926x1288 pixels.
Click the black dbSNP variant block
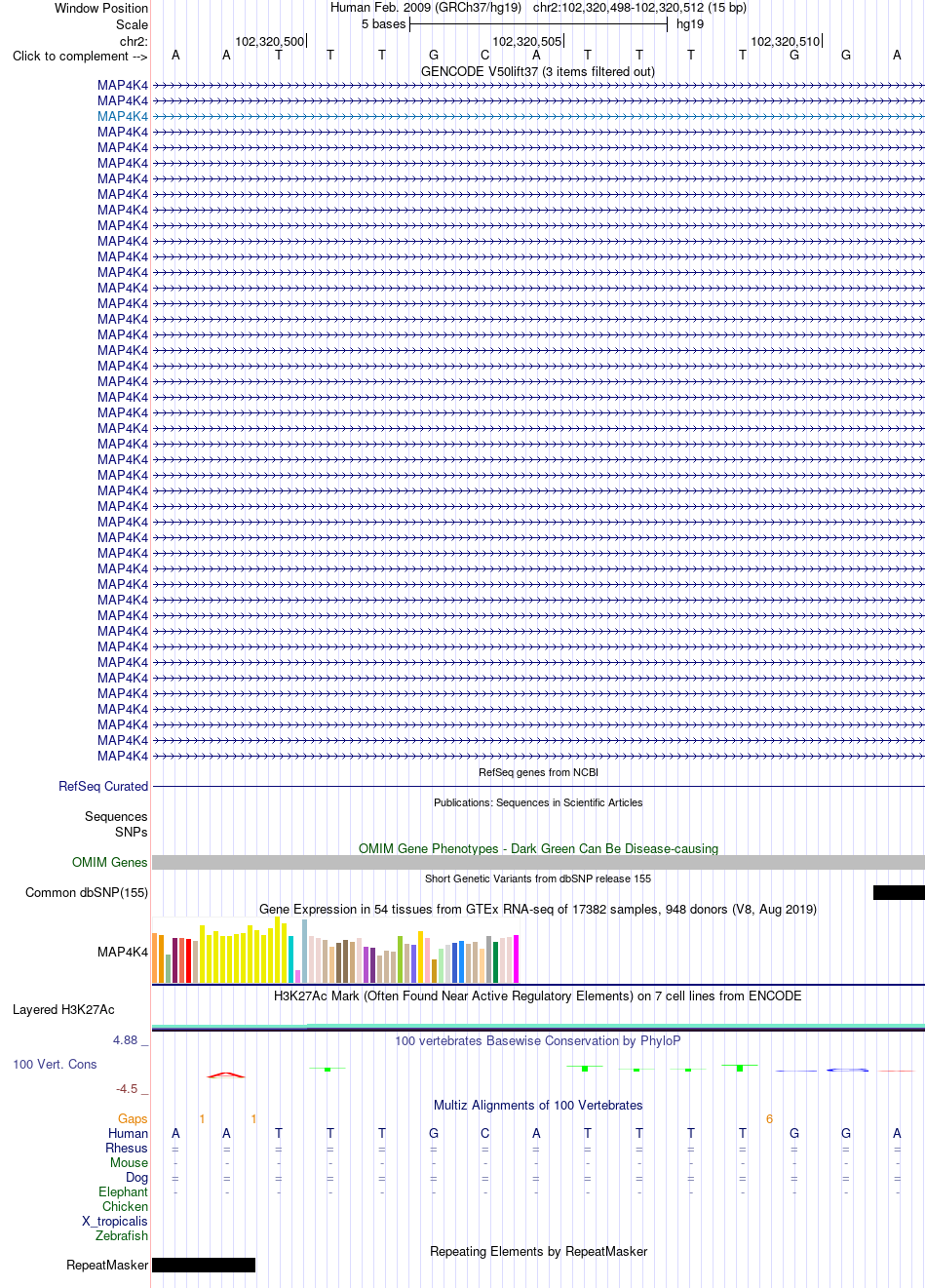click(899, 892)
